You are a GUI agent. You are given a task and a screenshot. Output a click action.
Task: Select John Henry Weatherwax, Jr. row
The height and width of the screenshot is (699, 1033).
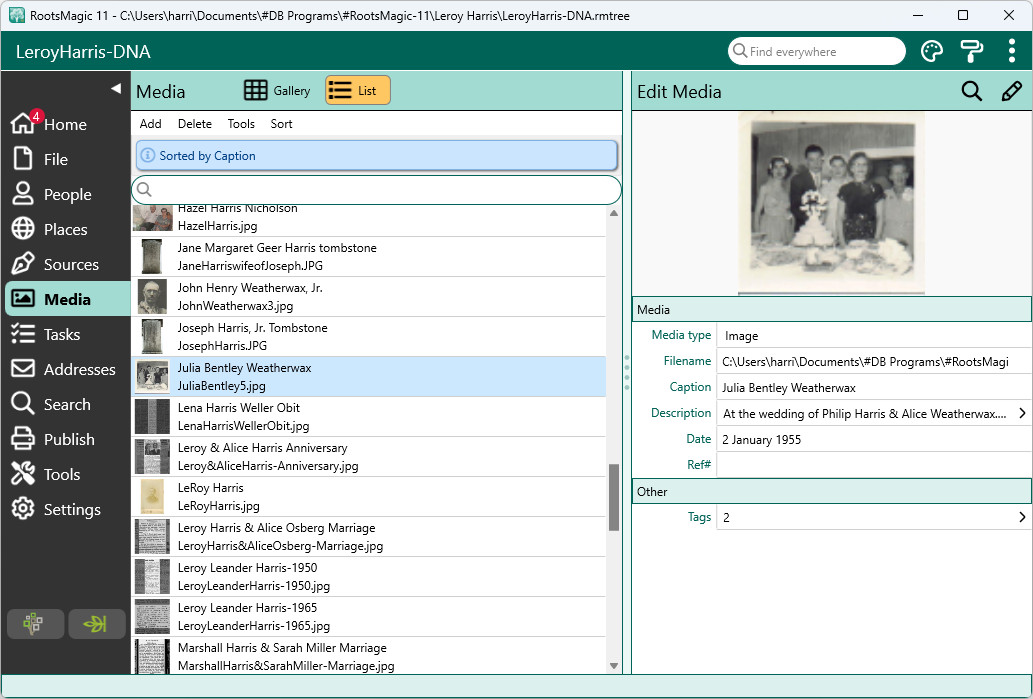[x=369, y=296]
